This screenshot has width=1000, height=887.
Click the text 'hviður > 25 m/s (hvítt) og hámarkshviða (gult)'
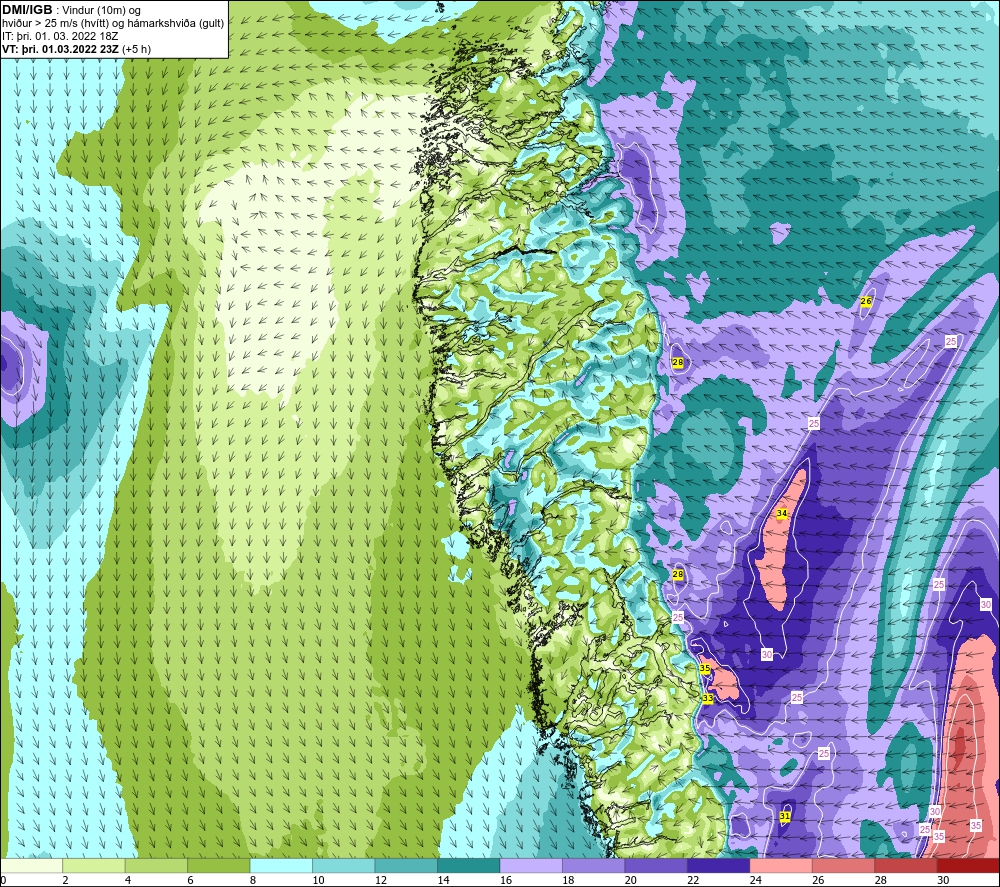pyautogui.click(x=114, y=24)
